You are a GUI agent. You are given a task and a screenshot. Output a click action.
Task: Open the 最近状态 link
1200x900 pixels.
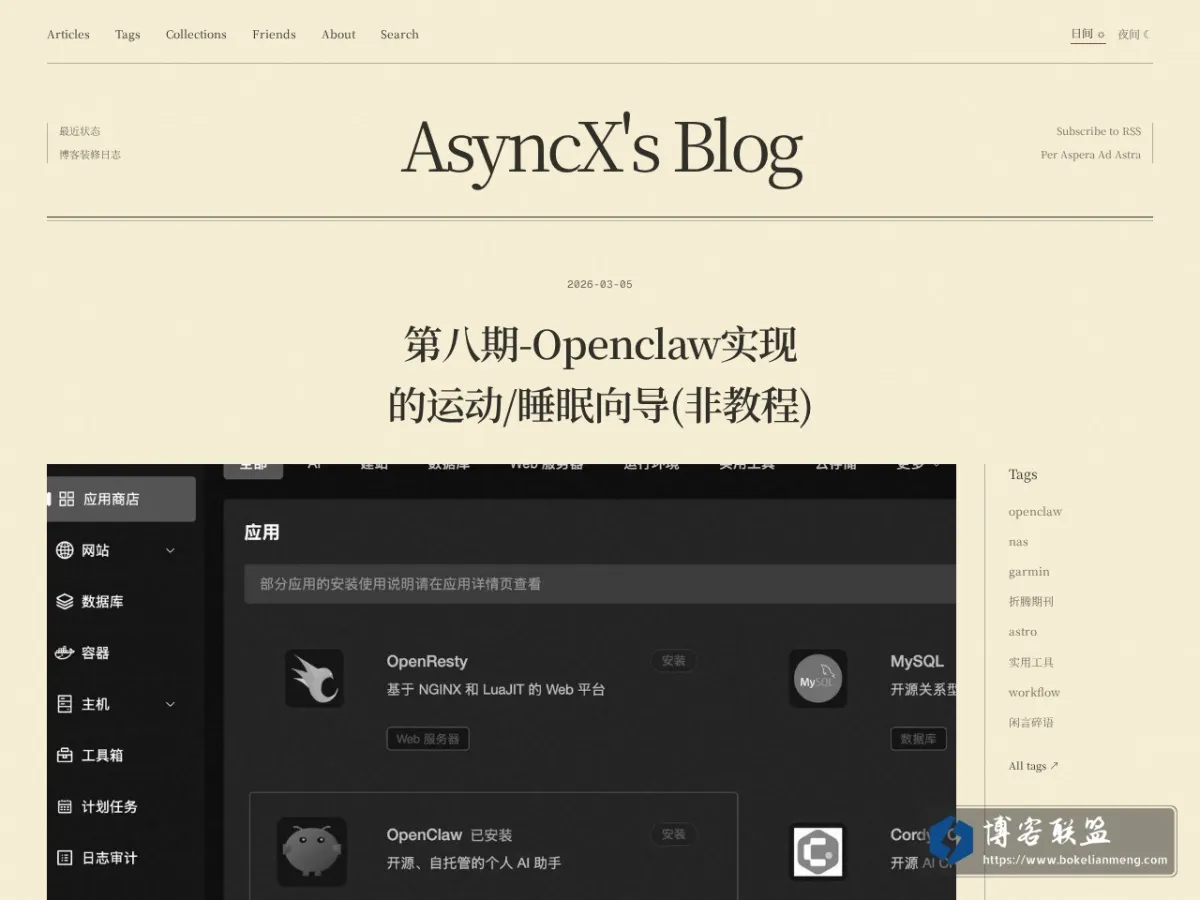click(80, 131)
